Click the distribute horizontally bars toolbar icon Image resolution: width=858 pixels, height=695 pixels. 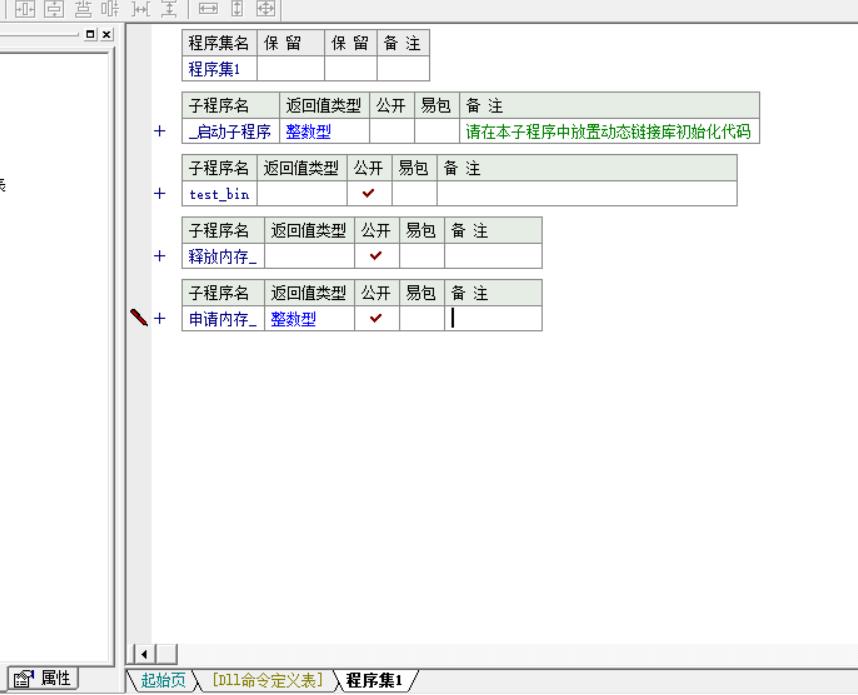pos(111,8)
